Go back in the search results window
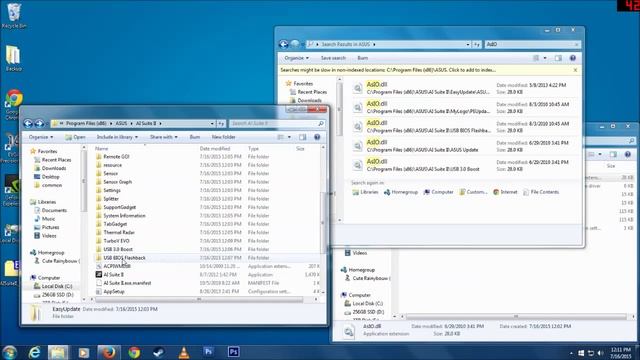This screenshot has height=360, width=640. [284, 44]
